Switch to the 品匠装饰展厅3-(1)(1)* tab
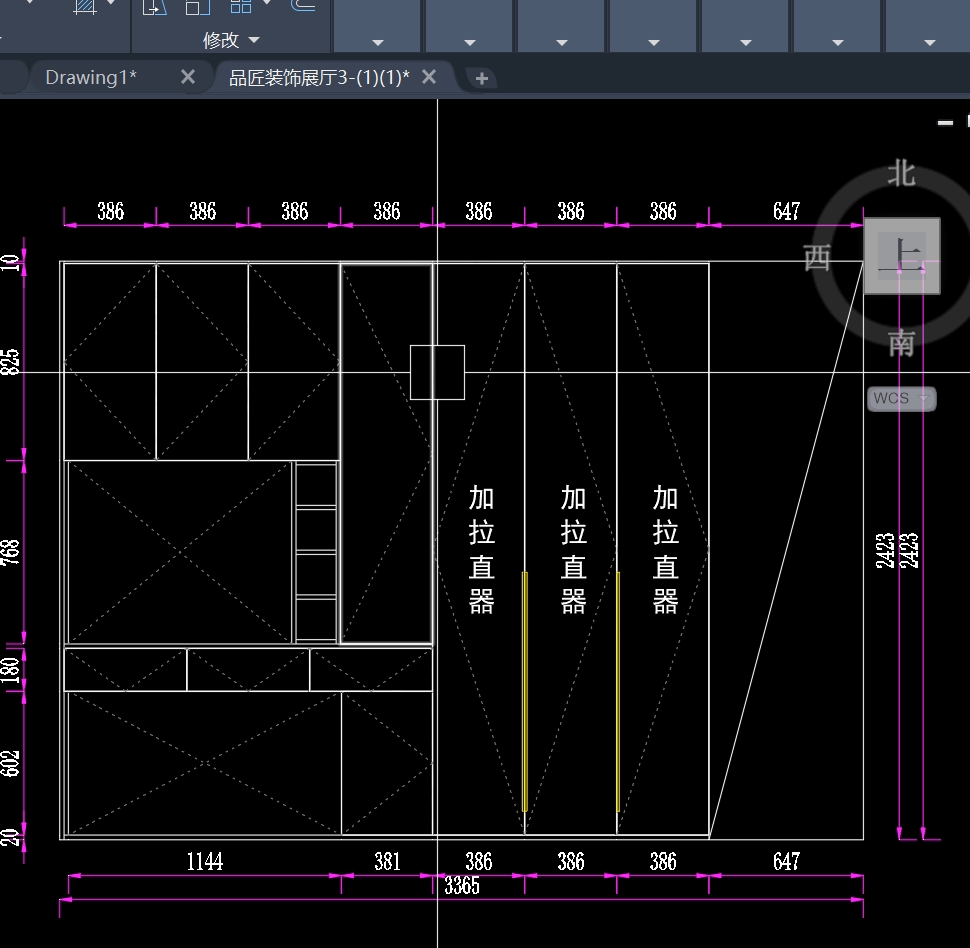This screenshot has width=970, height=948. pos(319,78)
